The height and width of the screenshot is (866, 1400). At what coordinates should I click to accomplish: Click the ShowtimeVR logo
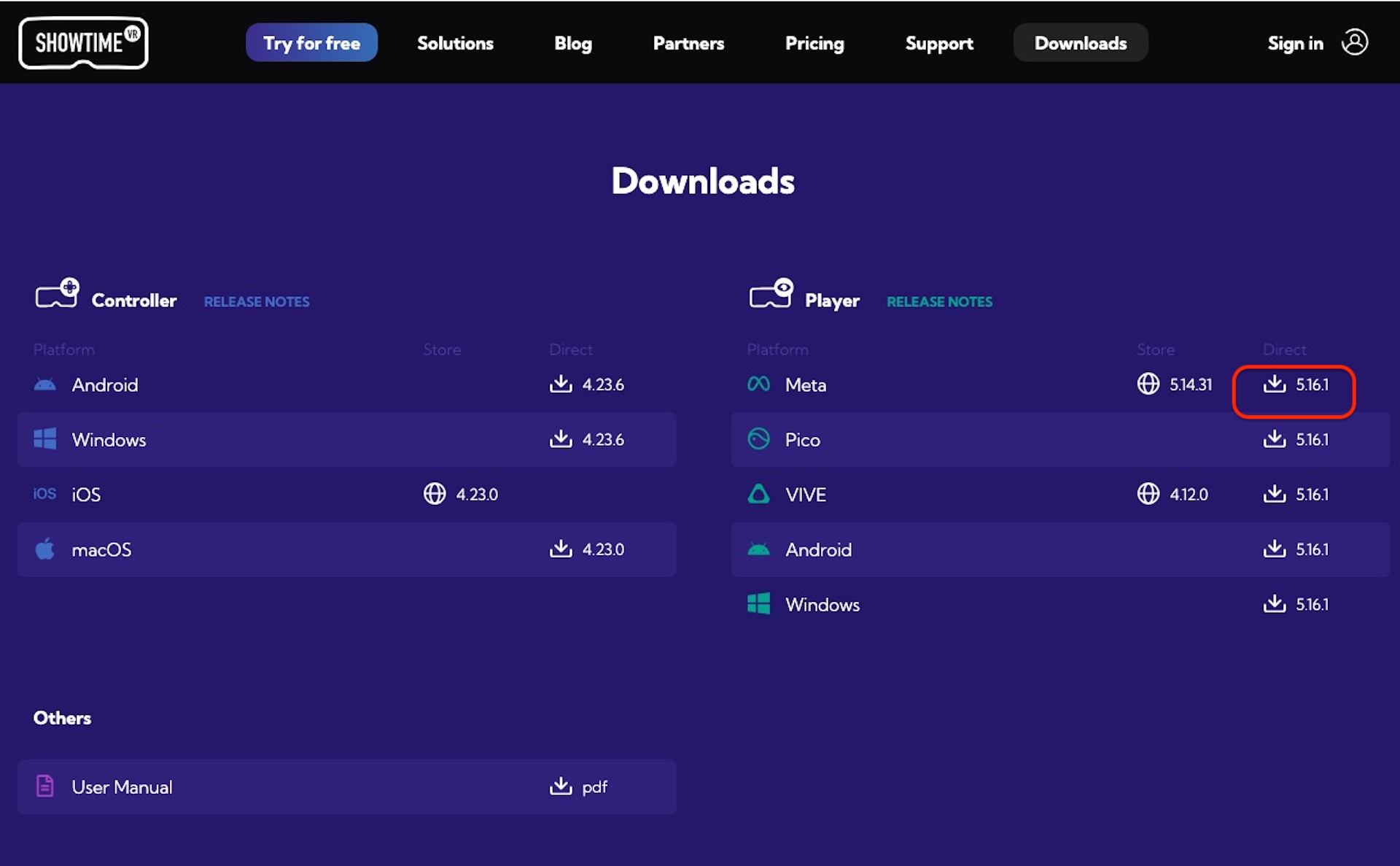coord(83,43)
